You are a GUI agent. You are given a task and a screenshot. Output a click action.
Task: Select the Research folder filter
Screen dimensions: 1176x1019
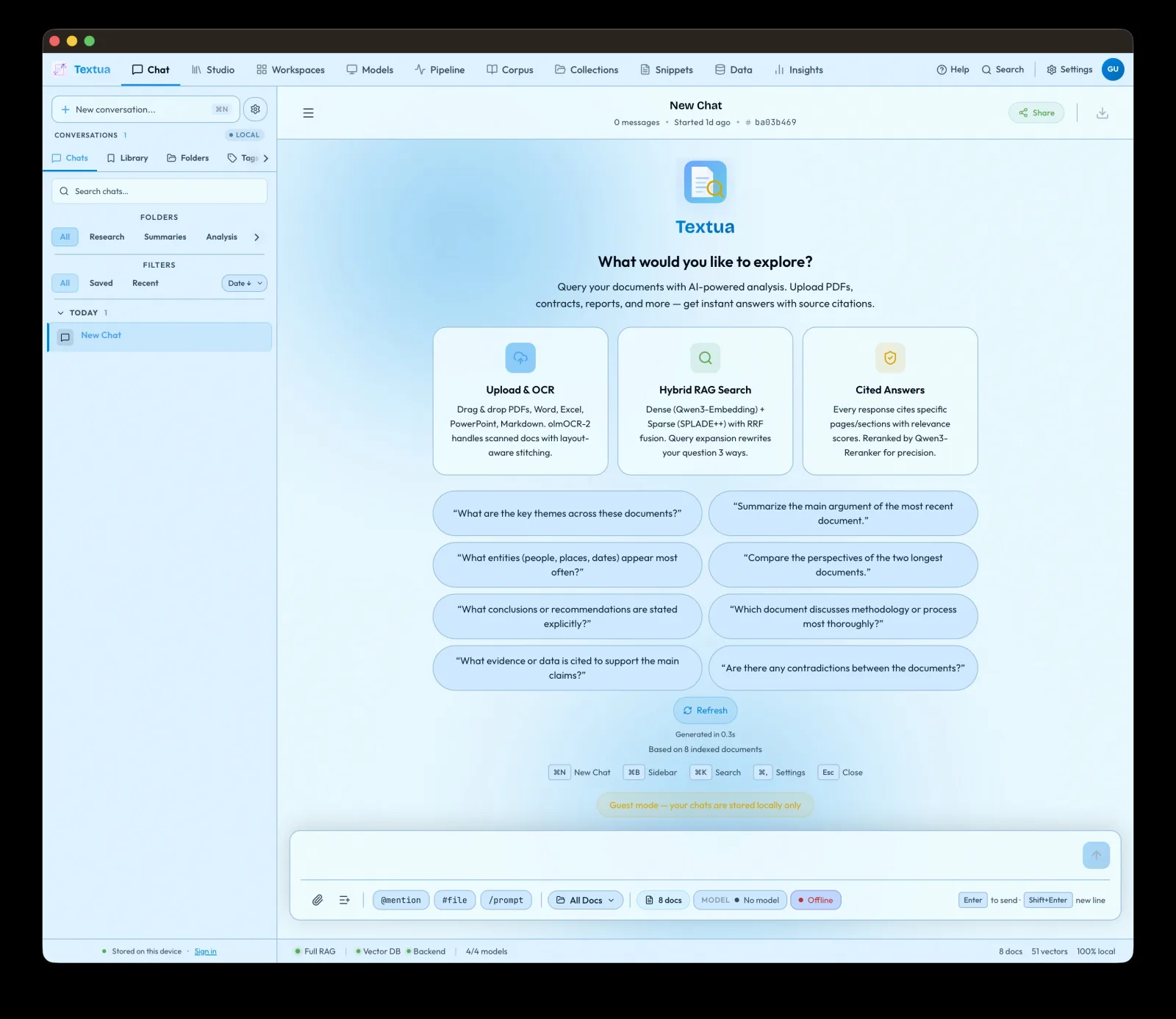107,237
